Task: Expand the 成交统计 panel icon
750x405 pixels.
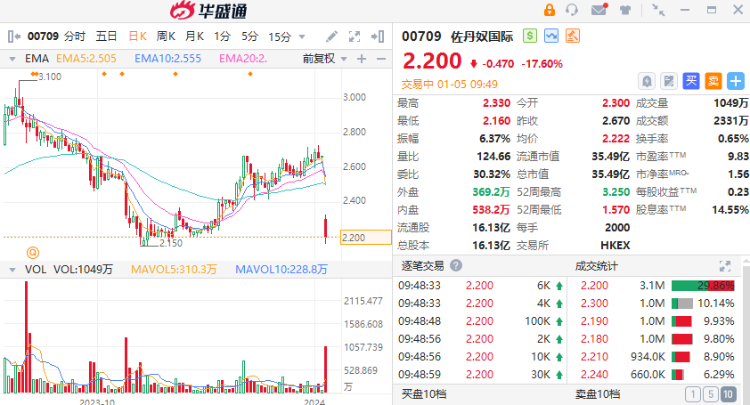Action: [x=725, y=266]
